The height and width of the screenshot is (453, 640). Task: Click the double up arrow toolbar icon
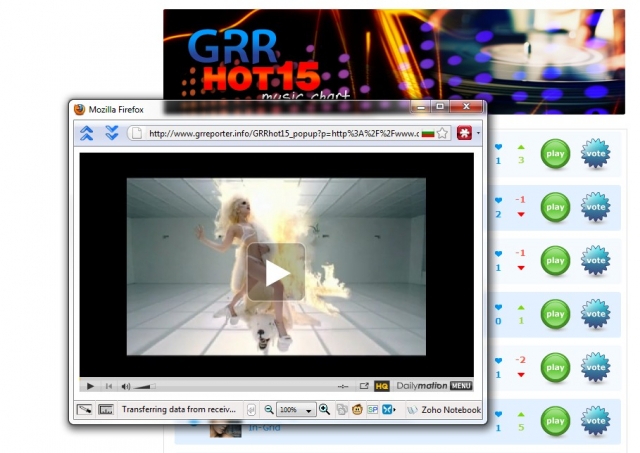click(87, 133)
